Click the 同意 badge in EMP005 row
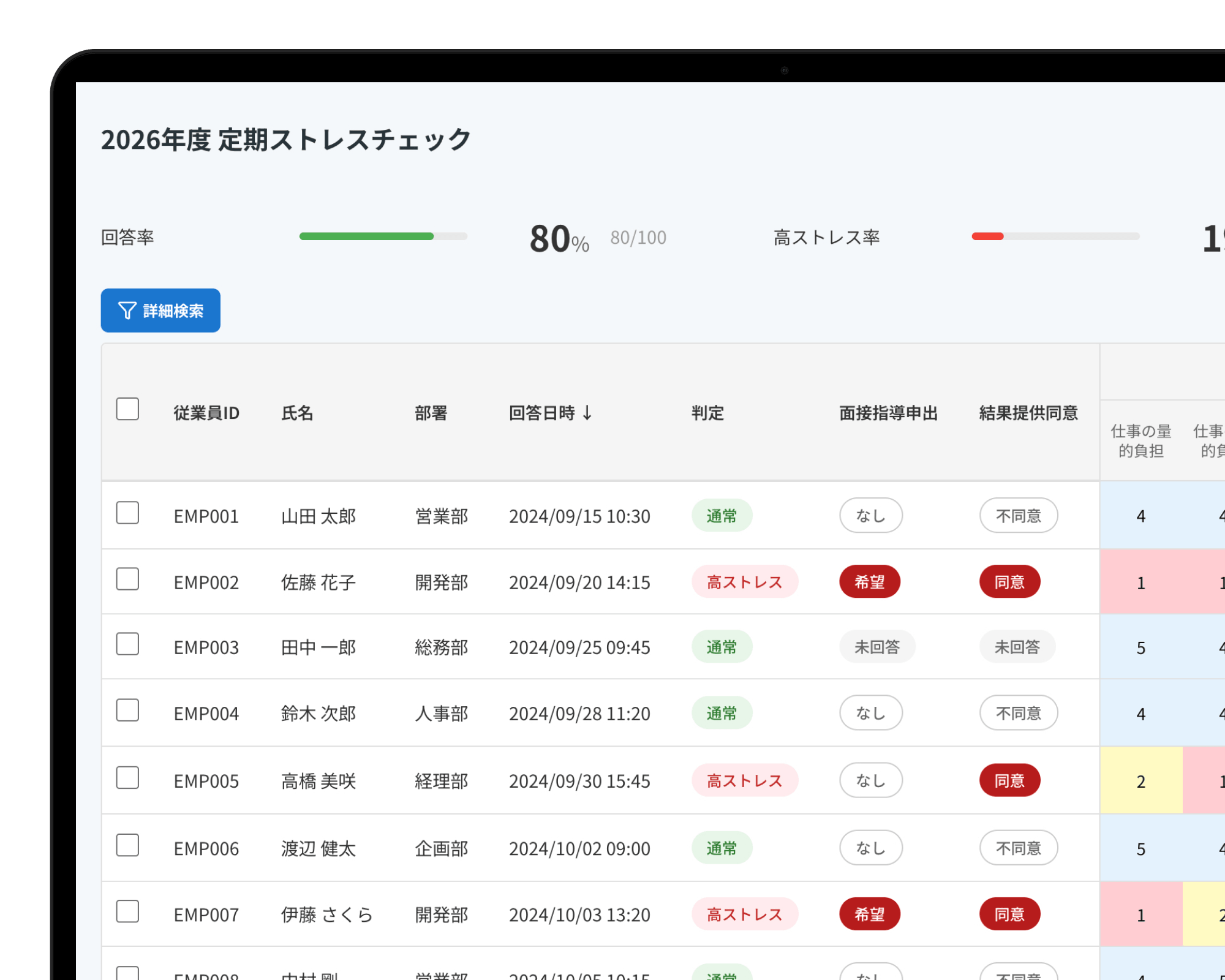 click(x=1009, y=780)
